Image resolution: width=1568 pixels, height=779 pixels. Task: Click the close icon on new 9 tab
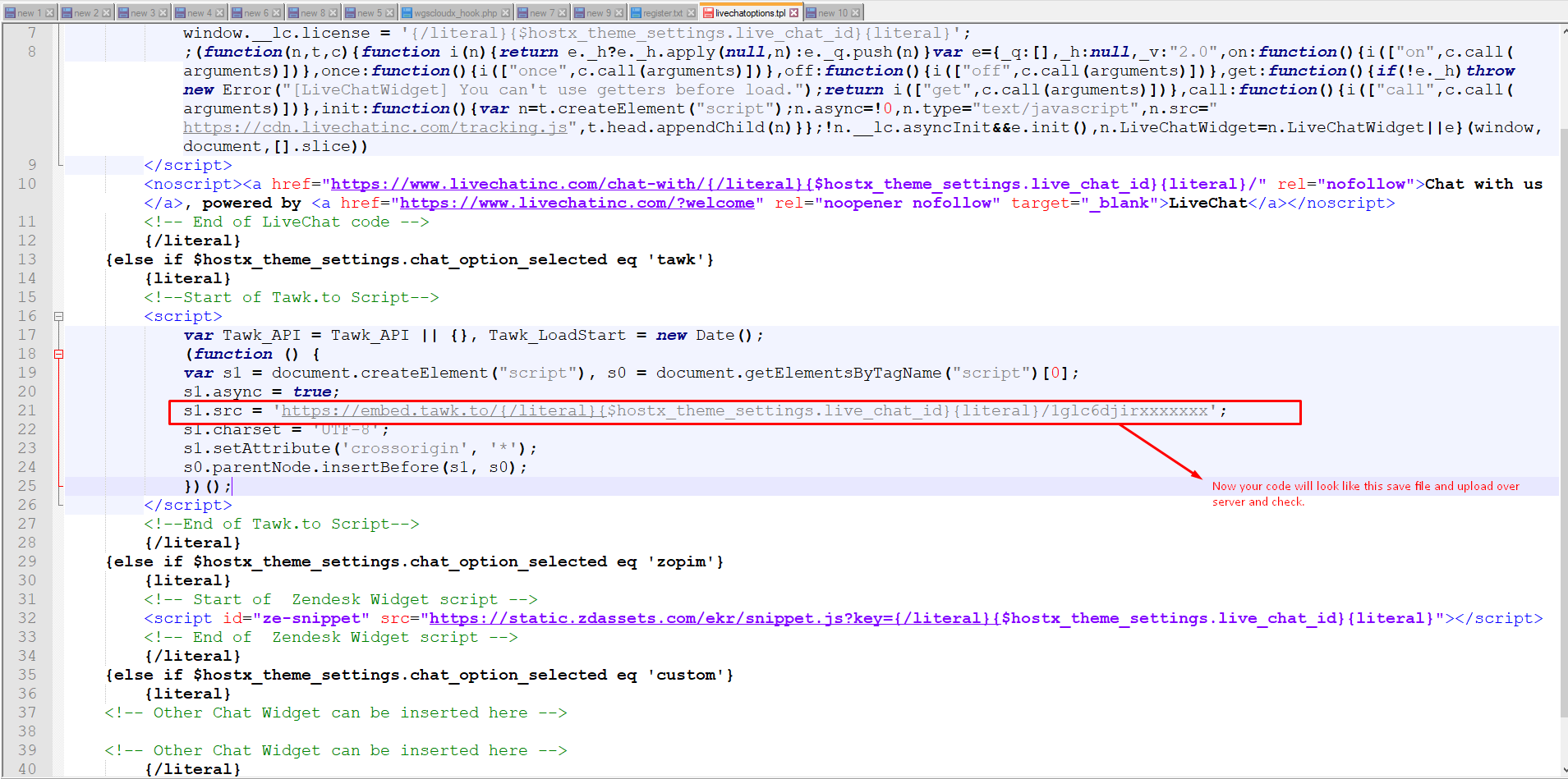tap(618, 13)
